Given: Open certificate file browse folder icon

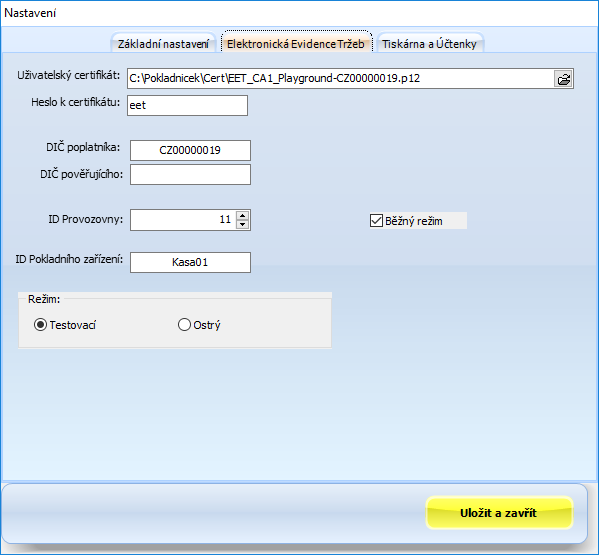Looking at the screenshot, I should (x=563, y=79).
